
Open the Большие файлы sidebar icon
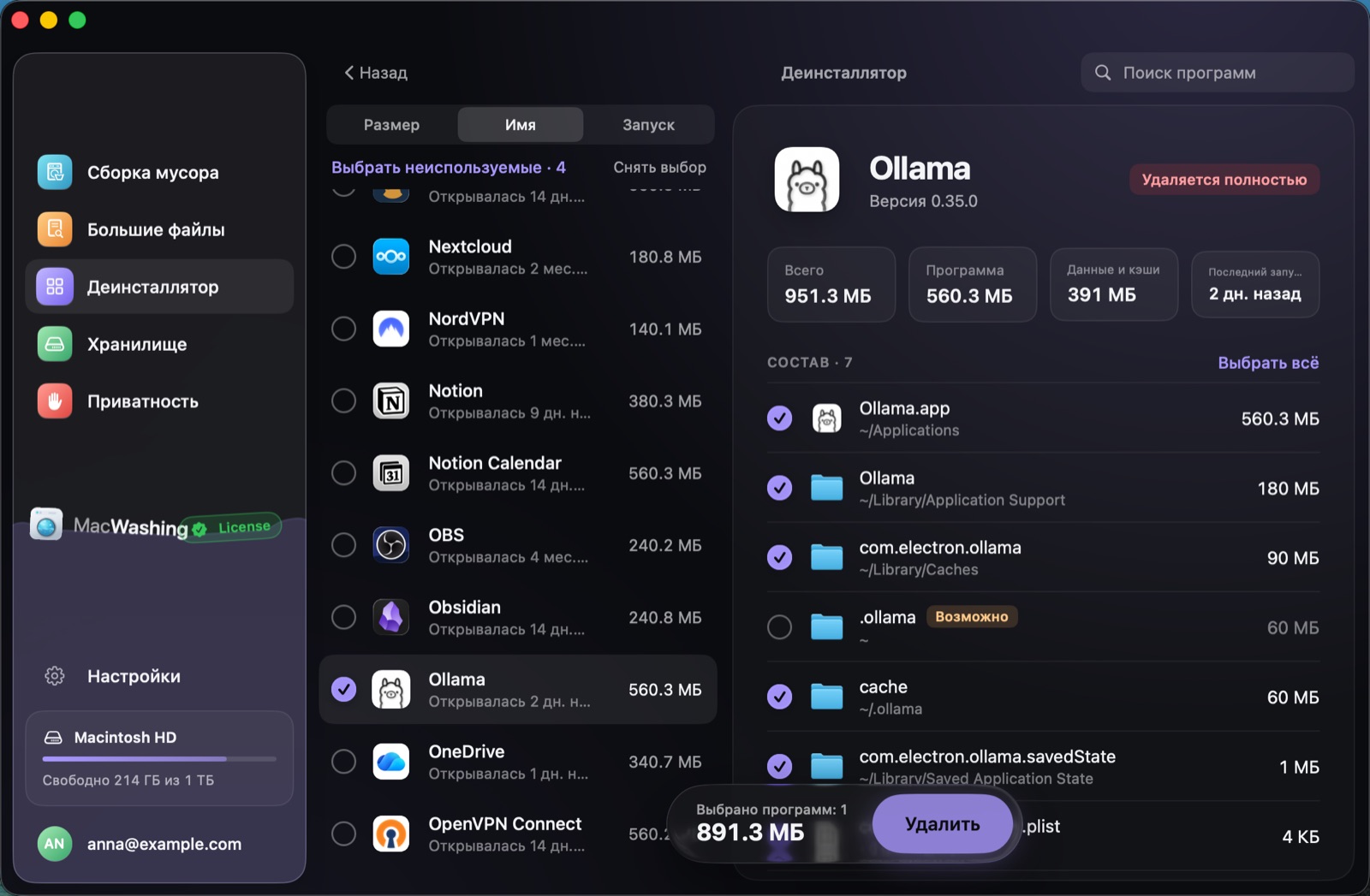pyautogui.click(x=55, y=229)
